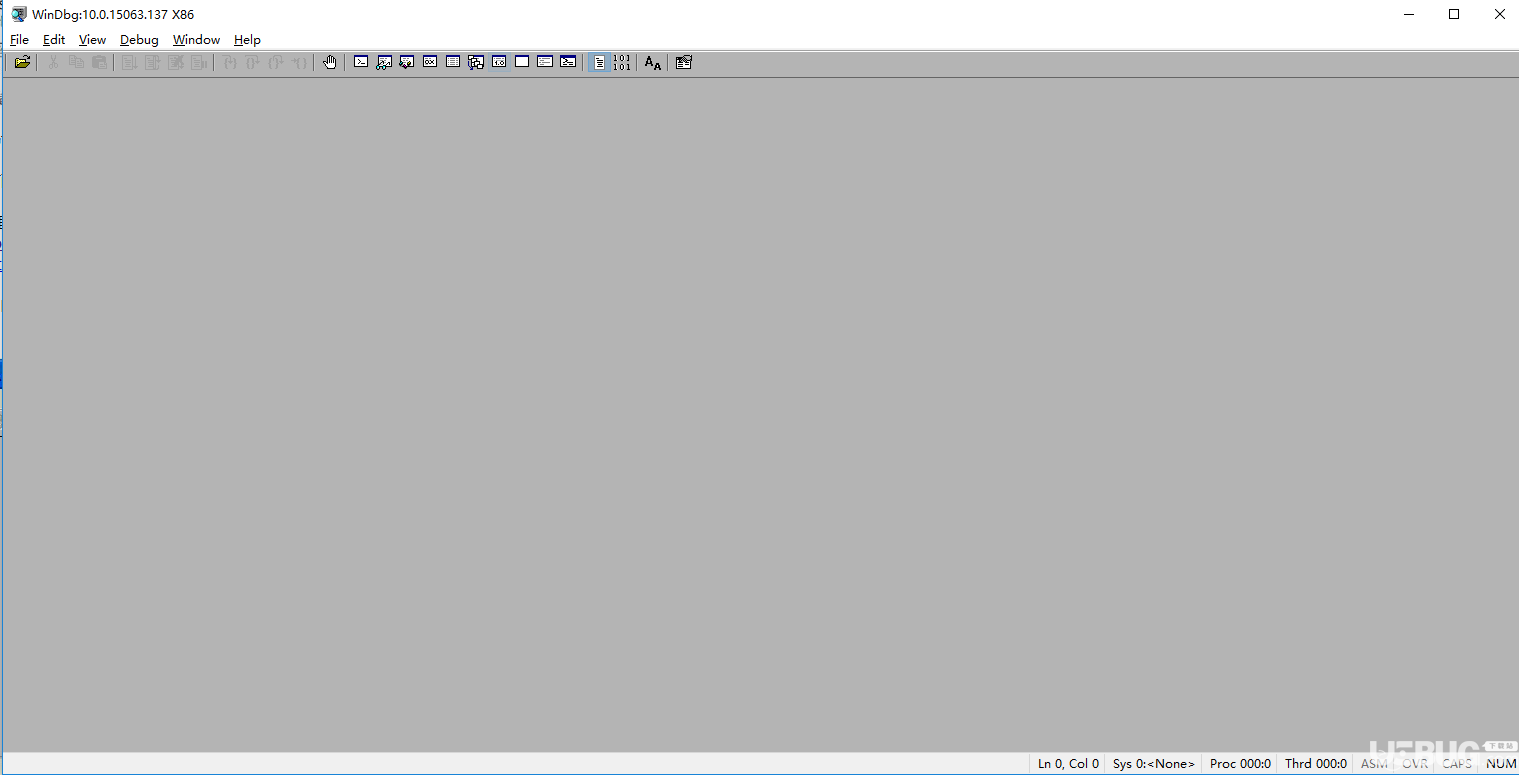Open the File menu

click(x=19, y=40)
